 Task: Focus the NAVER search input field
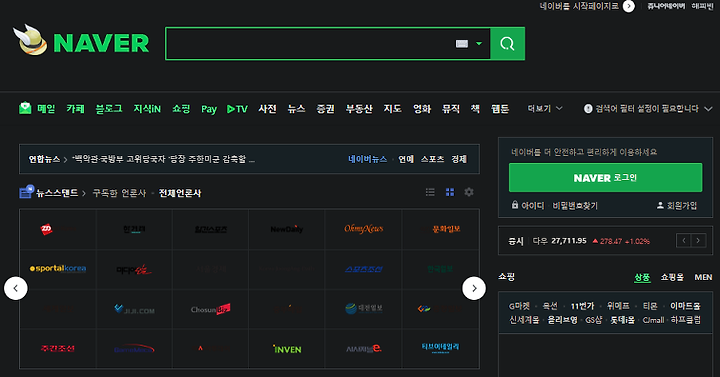click(x=310, y=44)
